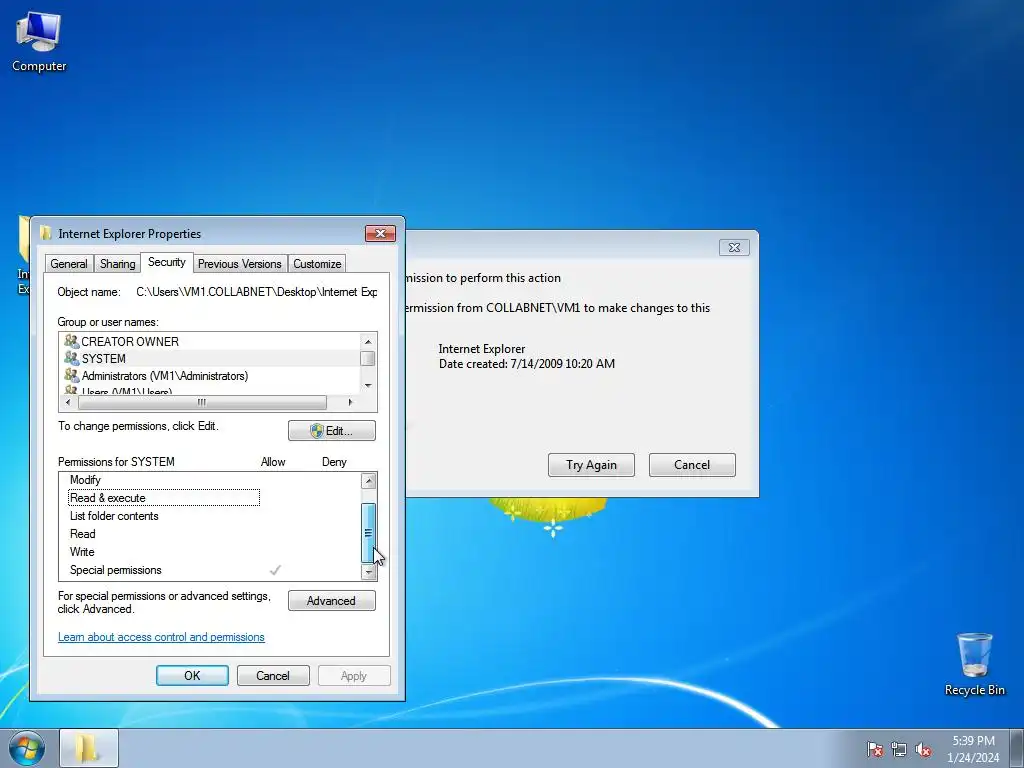Click the Administrators group icon

point(71,376)
